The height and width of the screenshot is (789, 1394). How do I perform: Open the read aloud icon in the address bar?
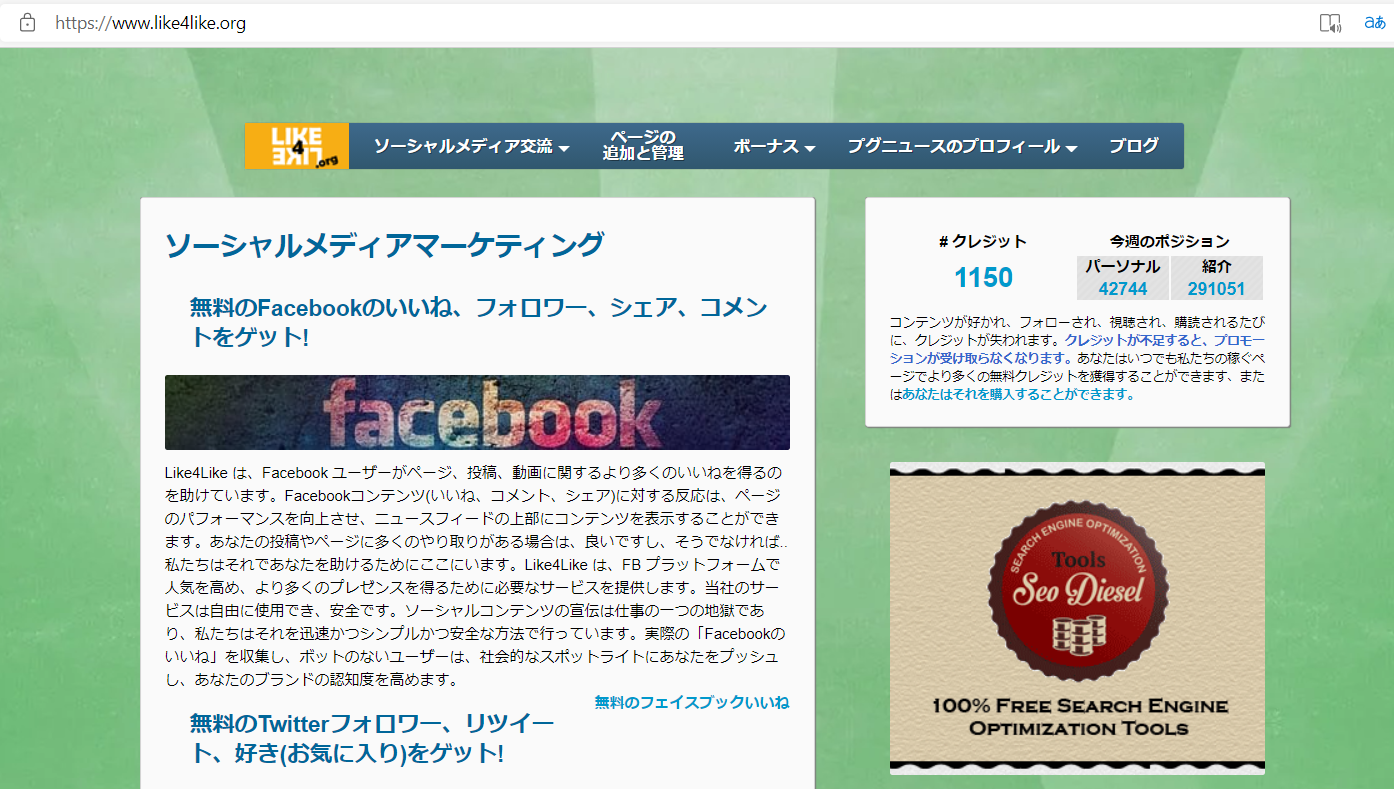point(1330,22)
